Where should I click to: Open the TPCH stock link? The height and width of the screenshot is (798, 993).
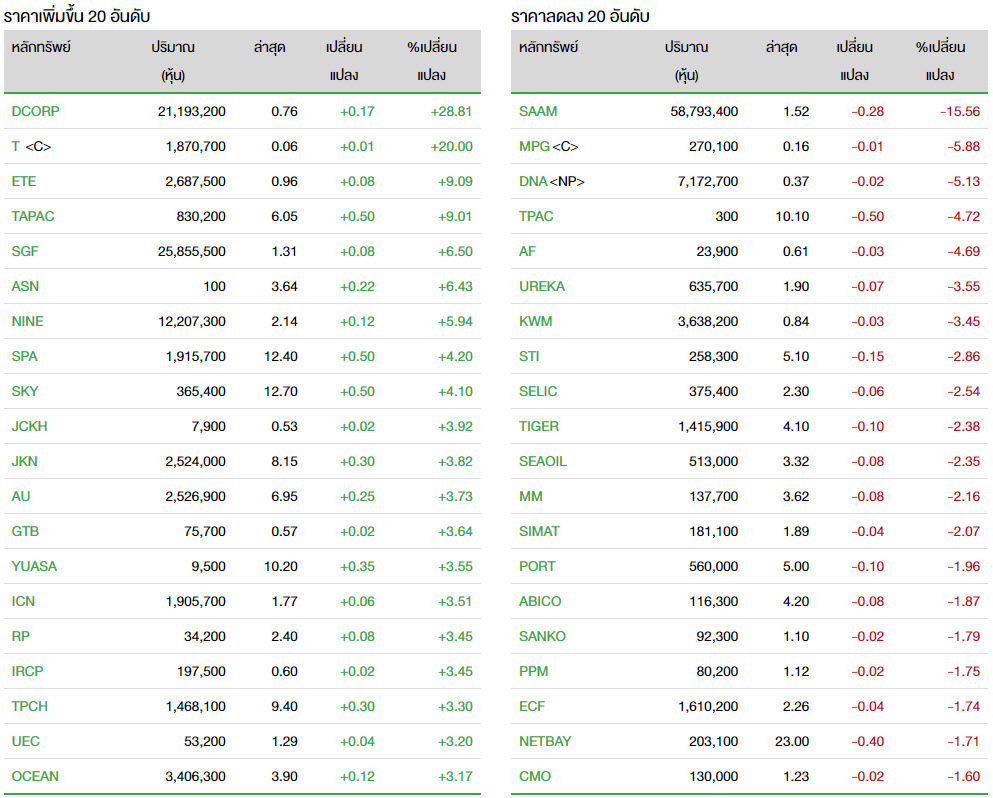30,706
